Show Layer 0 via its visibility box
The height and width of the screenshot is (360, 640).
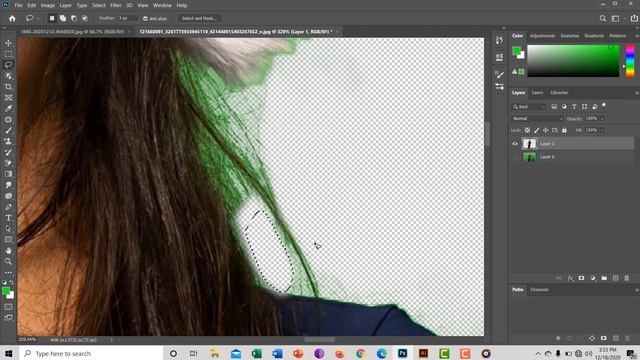[515, 157]
